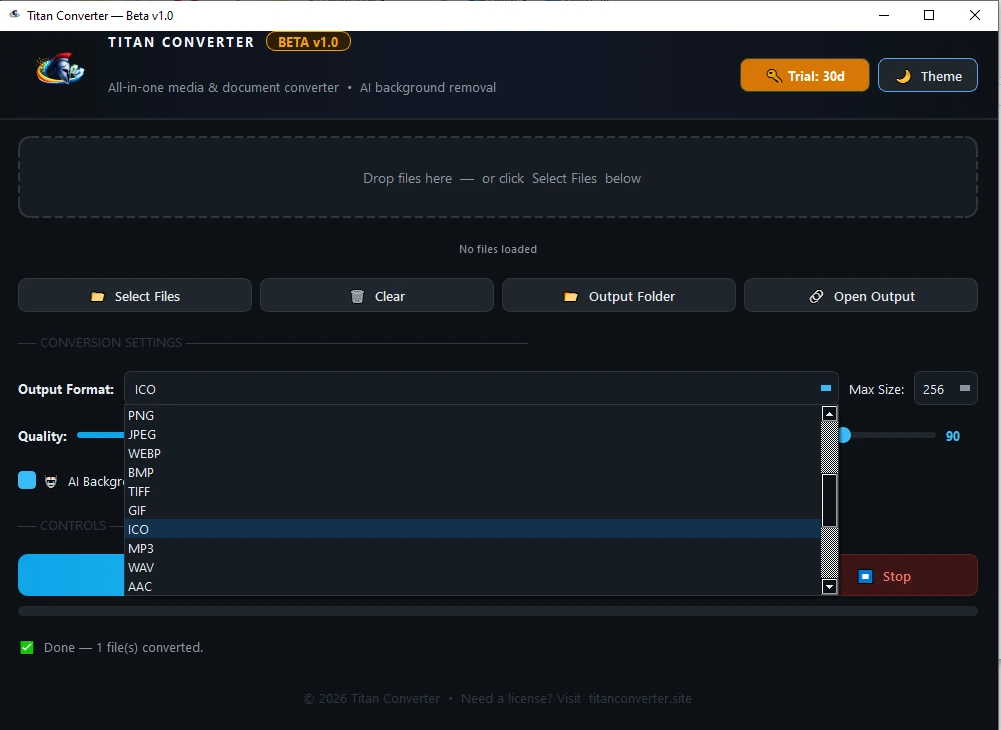The height and width of the screenshot is (730, 1001).
Task: Click the trash icon on Clear button
Action: [358, 296]
